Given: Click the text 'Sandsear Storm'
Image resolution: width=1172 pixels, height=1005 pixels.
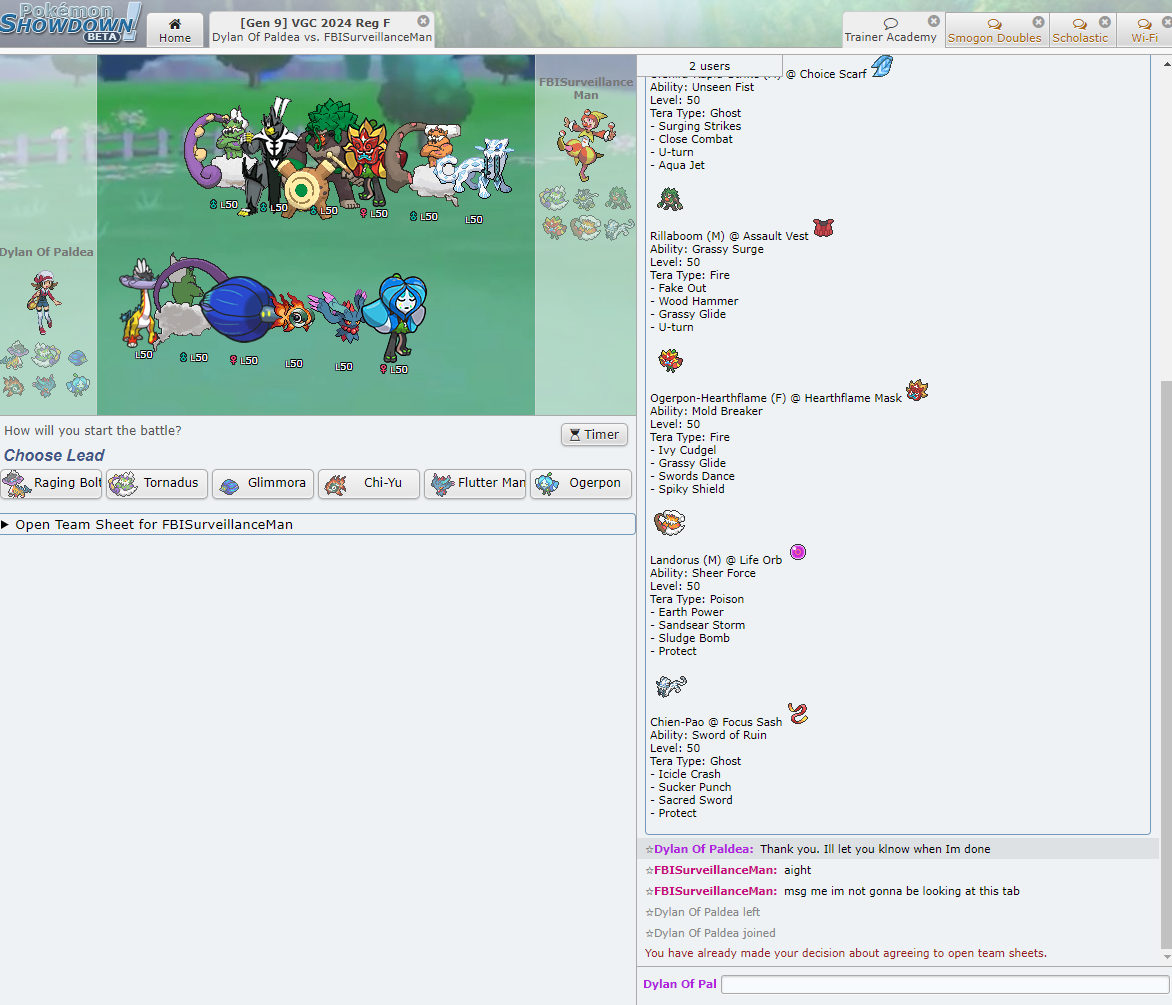Looking at the screenshot, I should click(701, 625).
